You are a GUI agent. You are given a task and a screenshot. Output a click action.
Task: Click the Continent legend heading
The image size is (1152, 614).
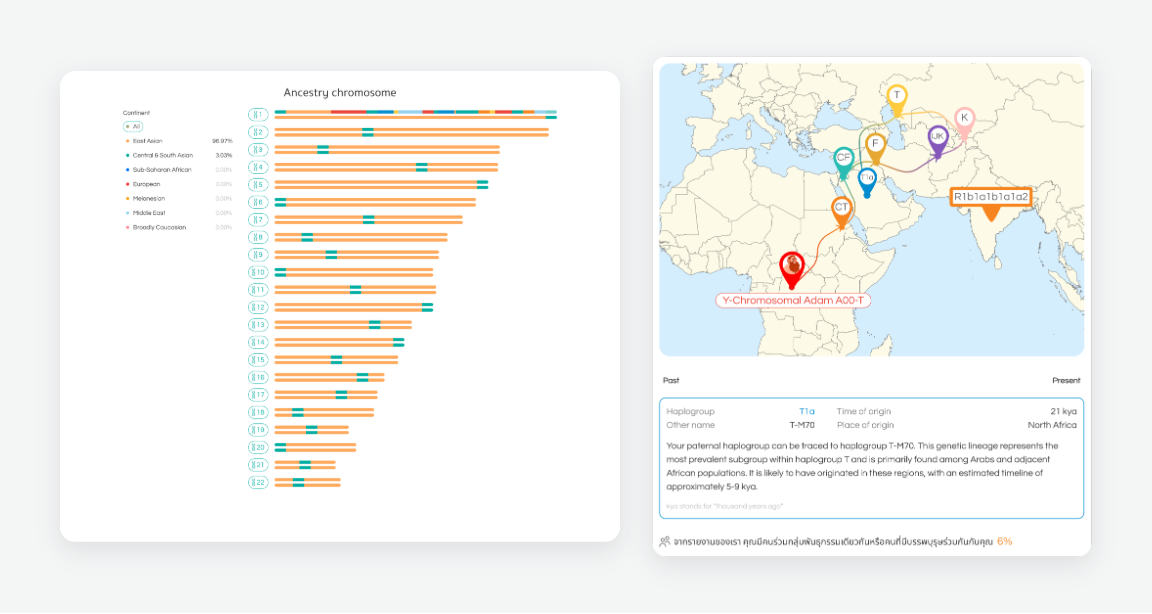(136, 113)
